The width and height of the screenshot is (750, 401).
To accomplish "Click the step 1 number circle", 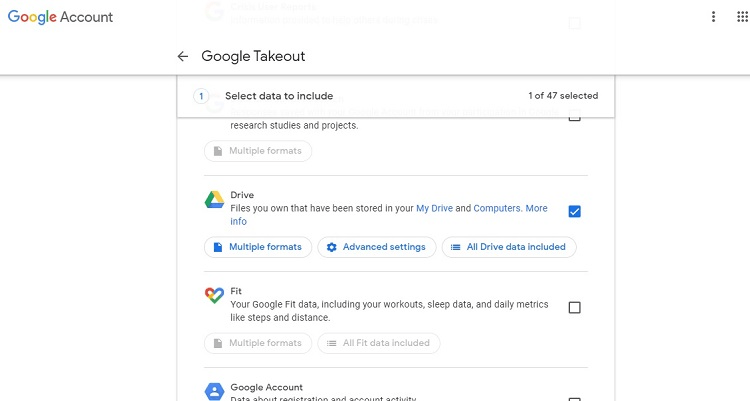I will [x=201, y=96].
